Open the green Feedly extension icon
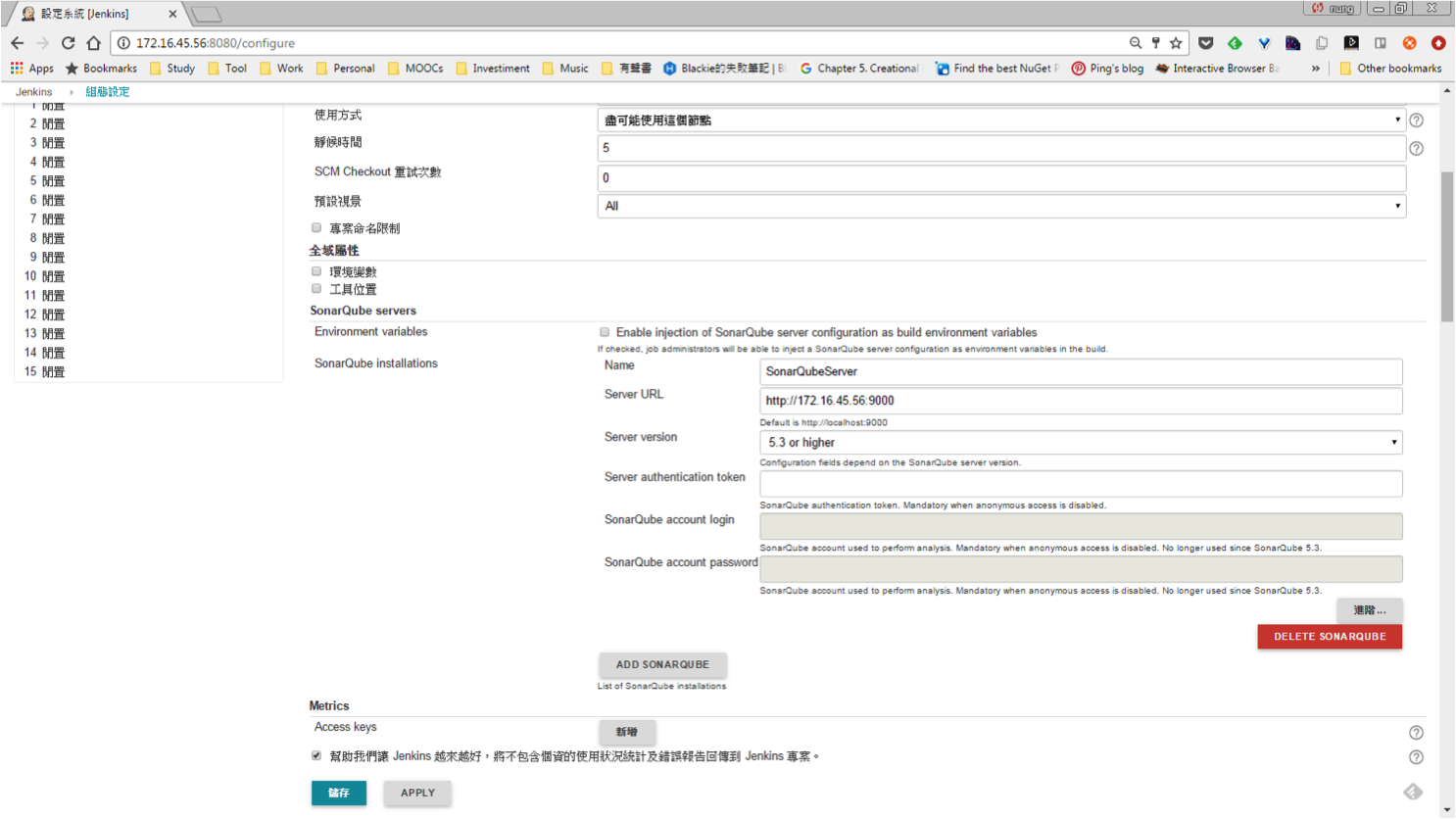Screen dimensions: 1456x819 1235,43
